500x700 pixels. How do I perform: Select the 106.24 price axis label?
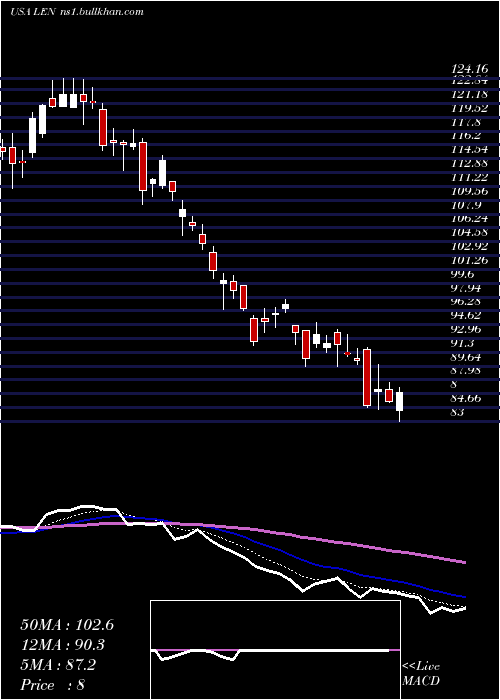[x=469, y=219]
